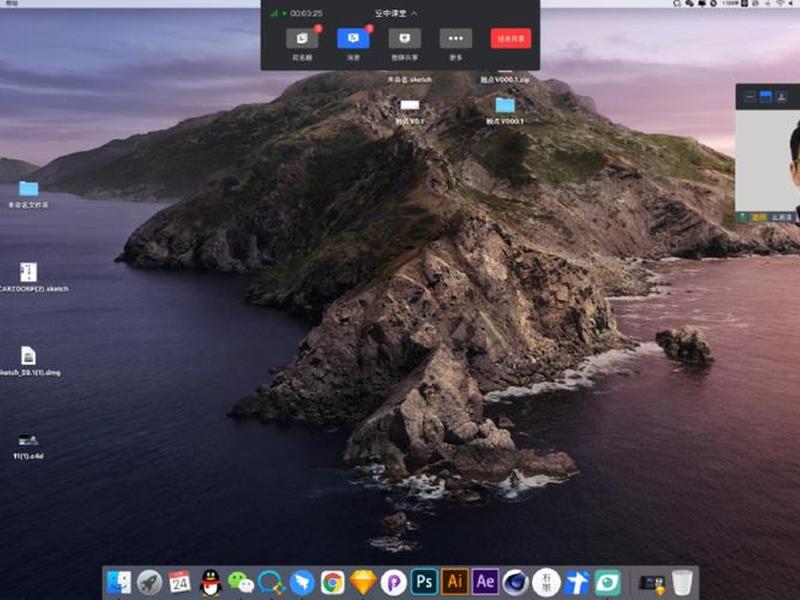Launch Sketch diamond app from the Dock
Image resolution: width=800 pixels, height=600 pixels.
pos(363,583)
